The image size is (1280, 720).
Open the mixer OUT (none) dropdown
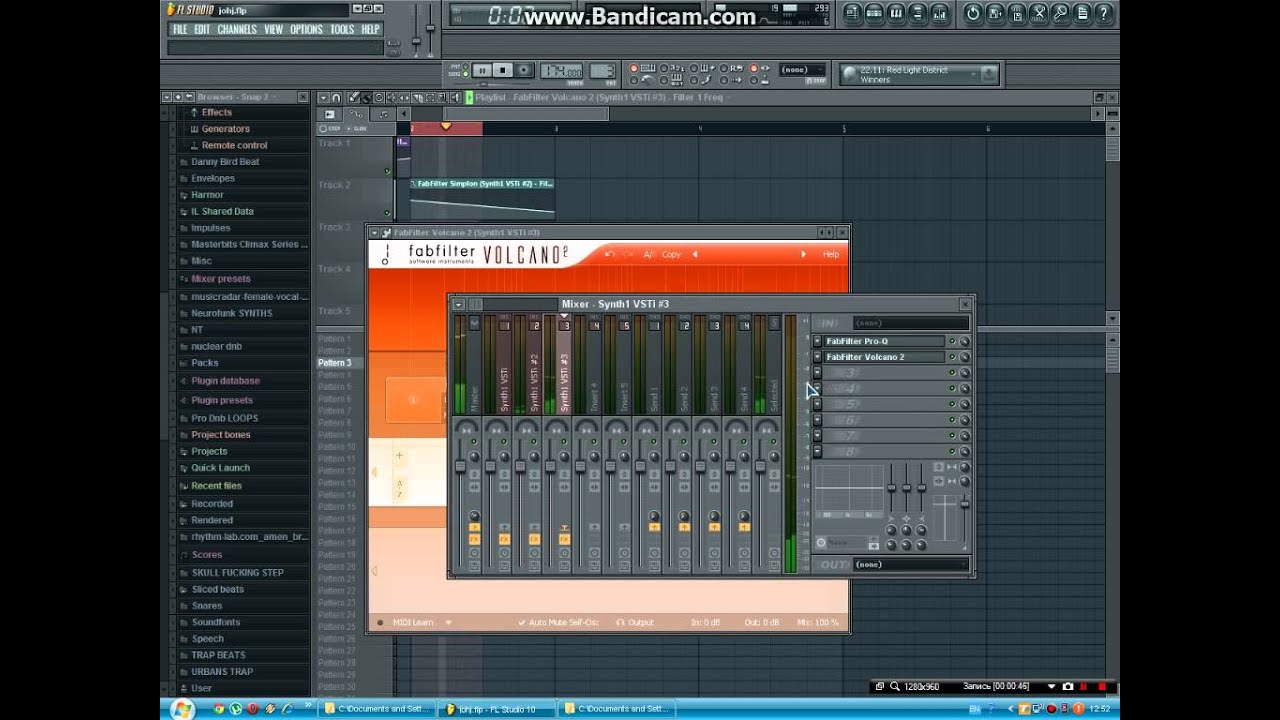click(911, 564)
